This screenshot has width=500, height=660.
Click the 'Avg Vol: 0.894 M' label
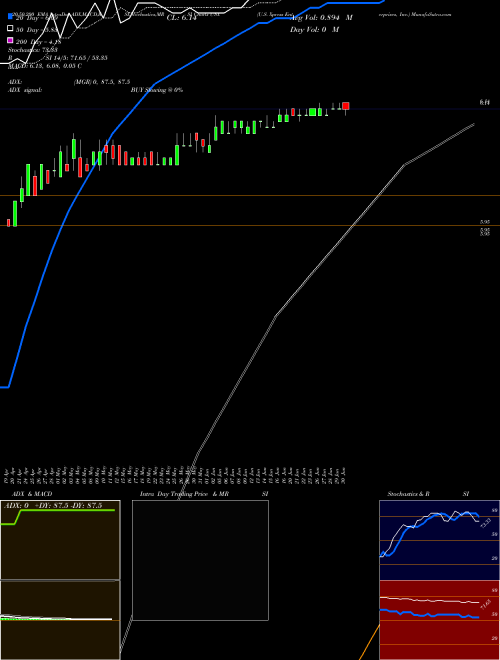[x=321, y=18]
